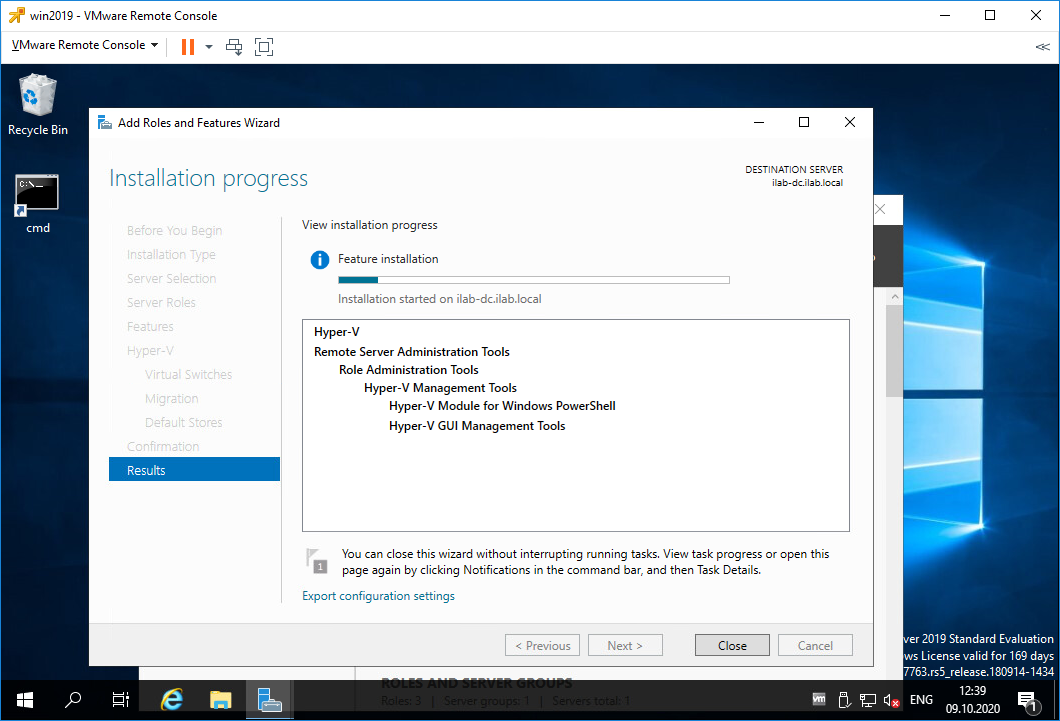Select Features step in sidebar

(150, 326)
